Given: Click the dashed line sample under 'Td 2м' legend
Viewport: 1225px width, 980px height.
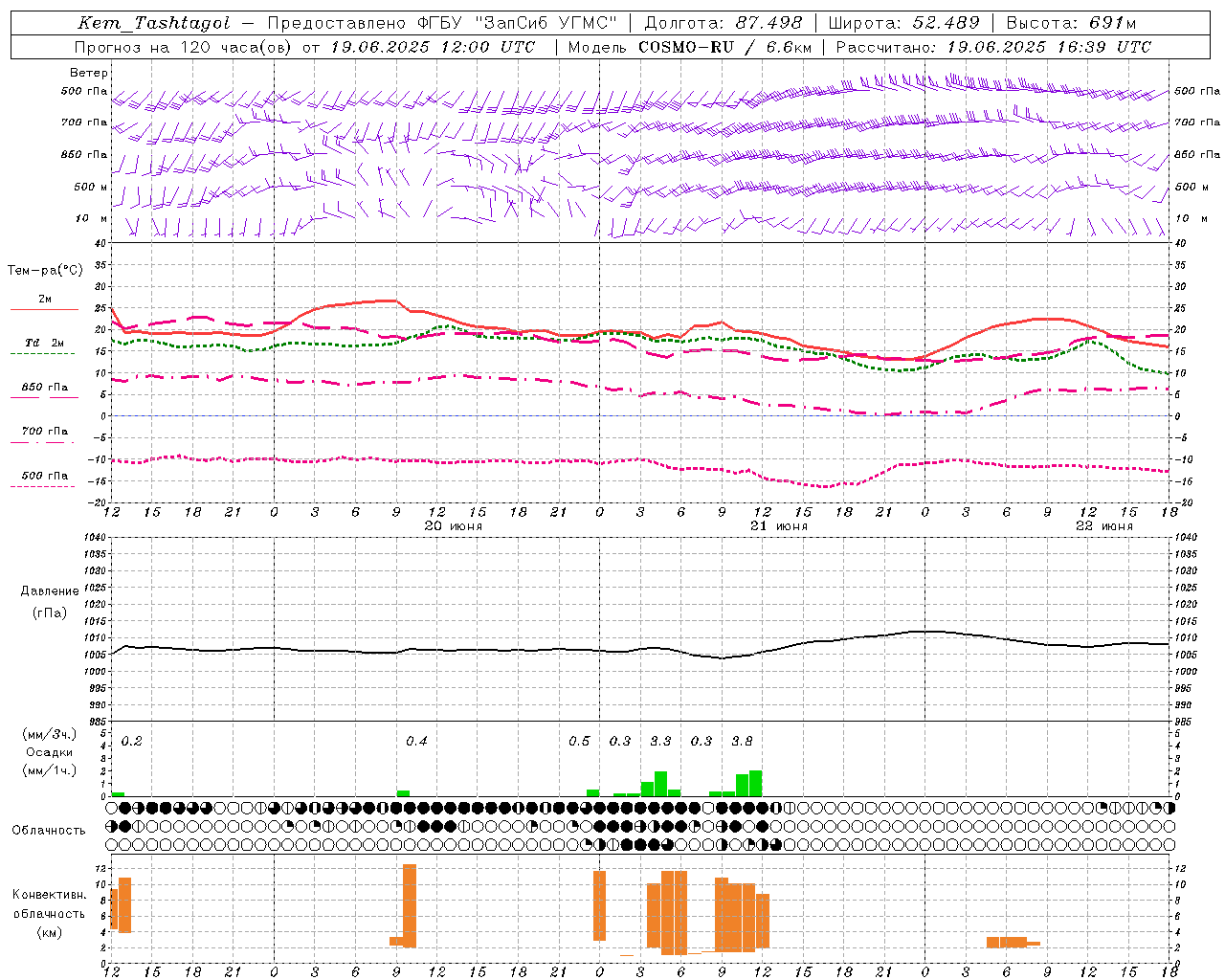Looking at the screenshot, I should pos(42,353).
